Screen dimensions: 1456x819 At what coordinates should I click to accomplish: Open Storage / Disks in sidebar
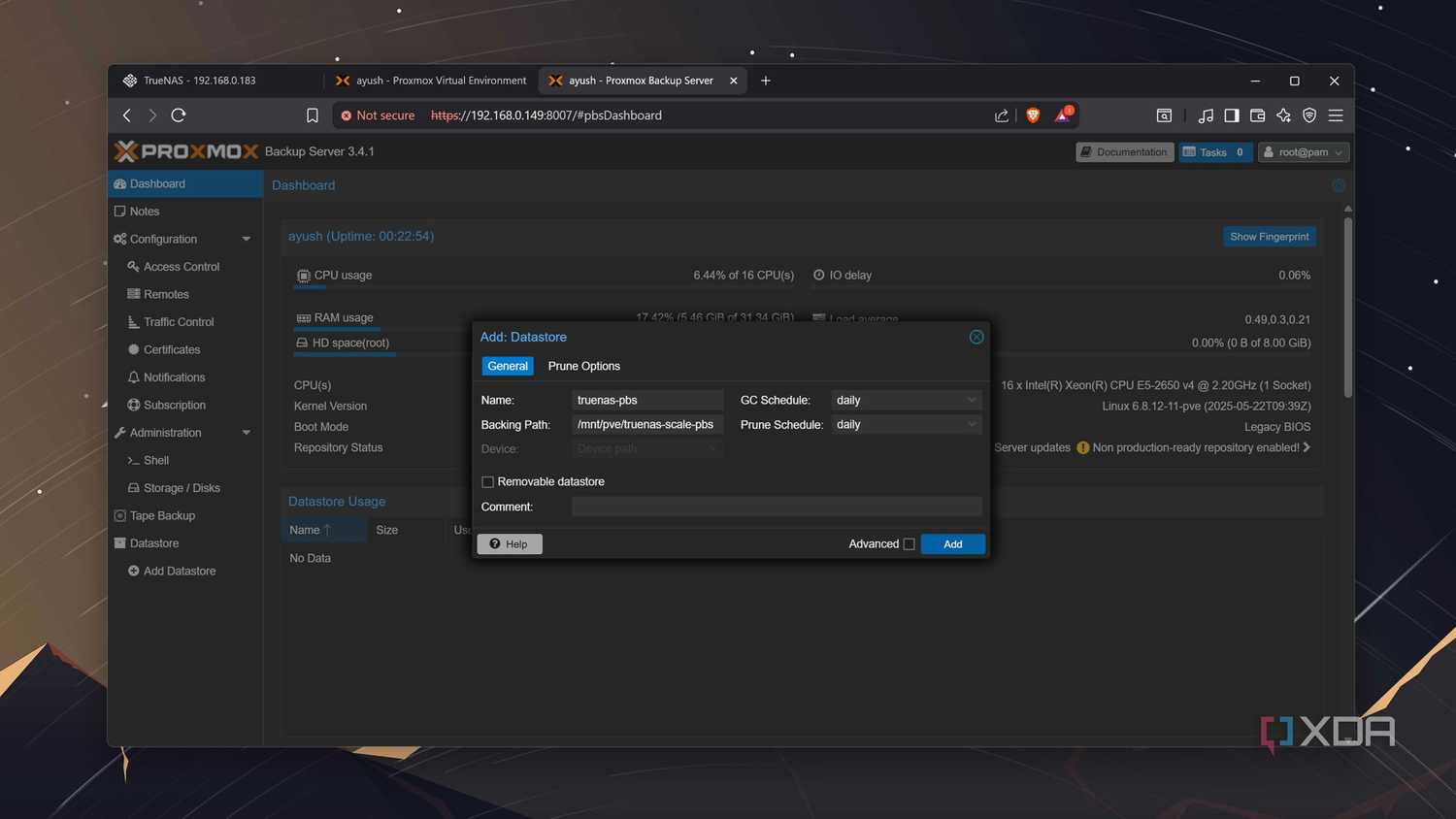[x=181, y=488]
